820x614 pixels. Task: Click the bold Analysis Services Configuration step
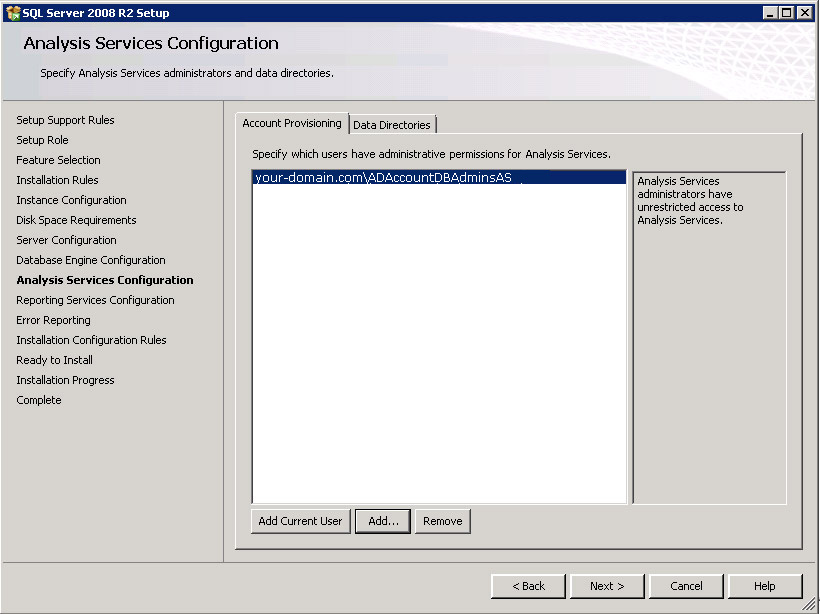point(105,280)
